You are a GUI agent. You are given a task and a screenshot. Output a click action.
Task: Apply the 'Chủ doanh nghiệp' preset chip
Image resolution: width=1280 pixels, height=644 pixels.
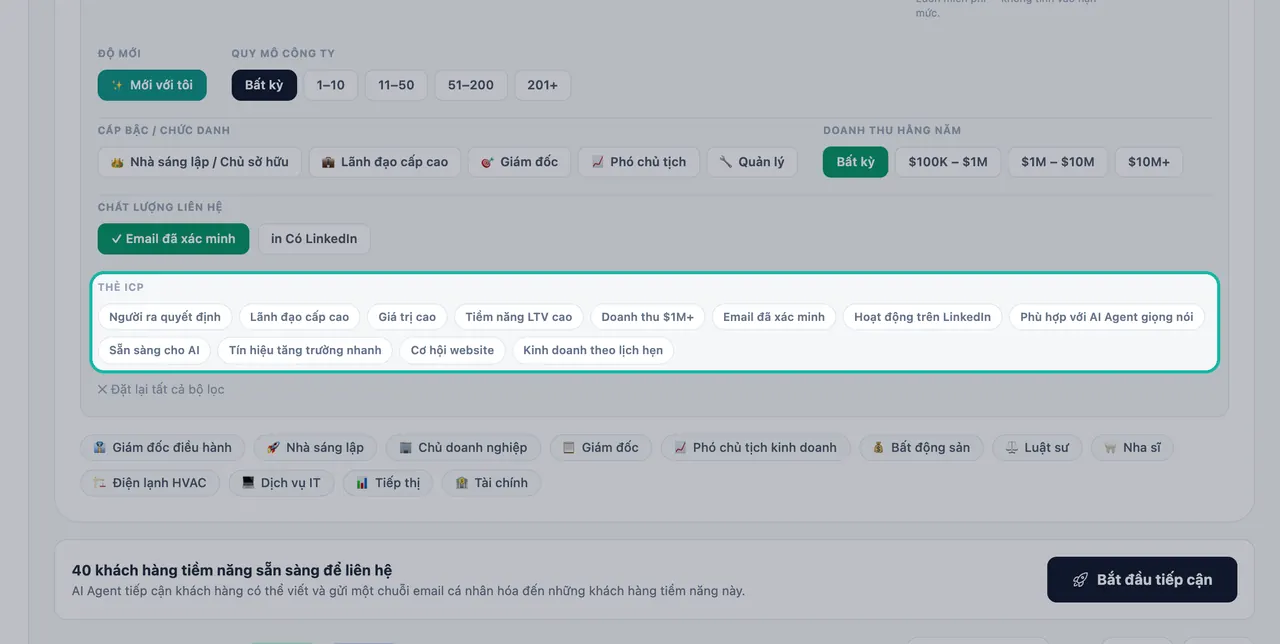pos(464,447)
